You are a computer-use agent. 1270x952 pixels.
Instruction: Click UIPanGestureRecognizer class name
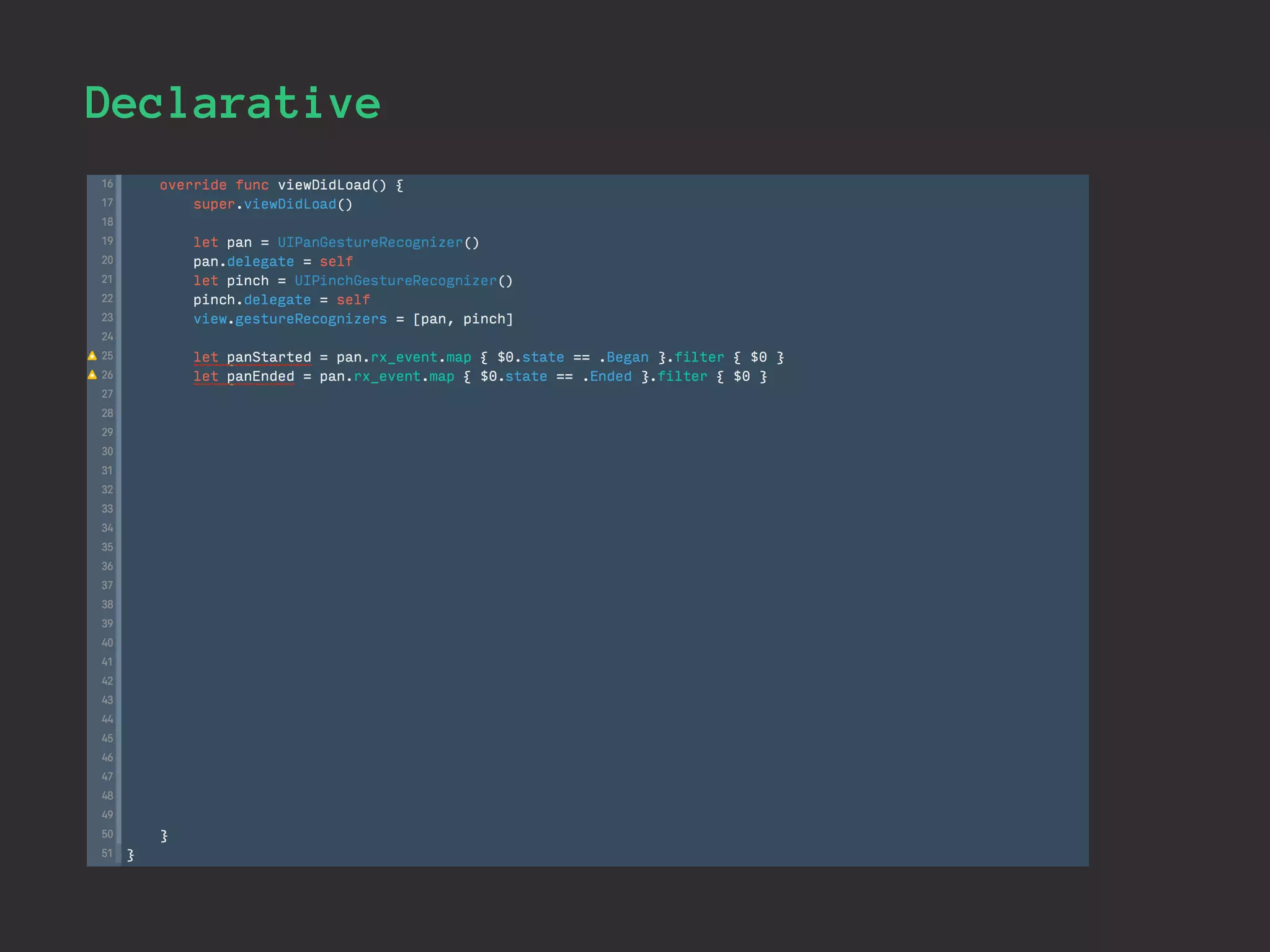coord(370,243)
